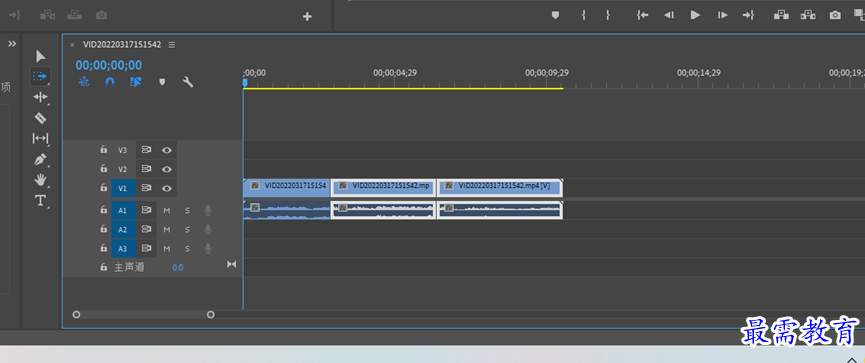
Task: Toggle lock on V1 track
Action: [x=103, y=188]
